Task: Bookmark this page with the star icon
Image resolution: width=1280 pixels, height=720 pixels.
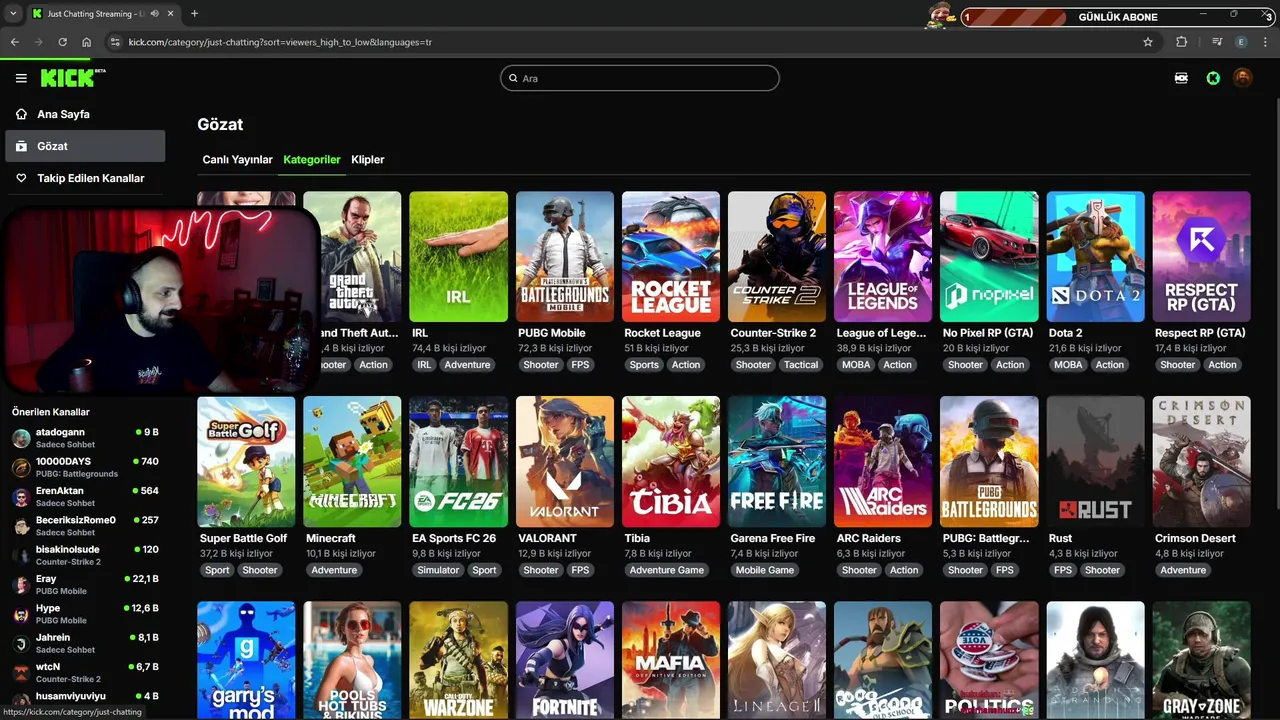Action: [x=1148, y=42]
